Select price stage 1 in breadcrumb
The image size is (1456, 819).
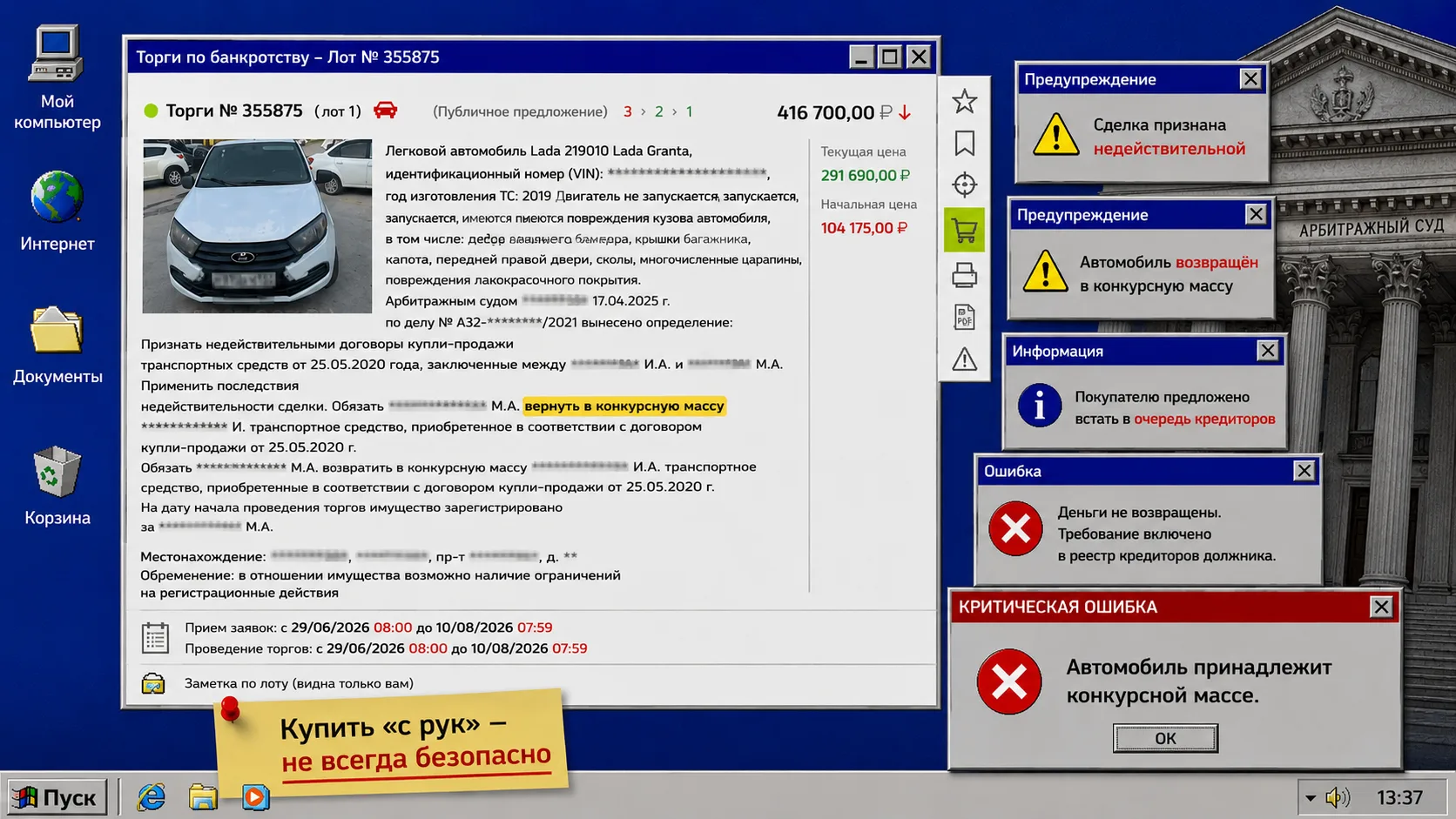(689, 111)
